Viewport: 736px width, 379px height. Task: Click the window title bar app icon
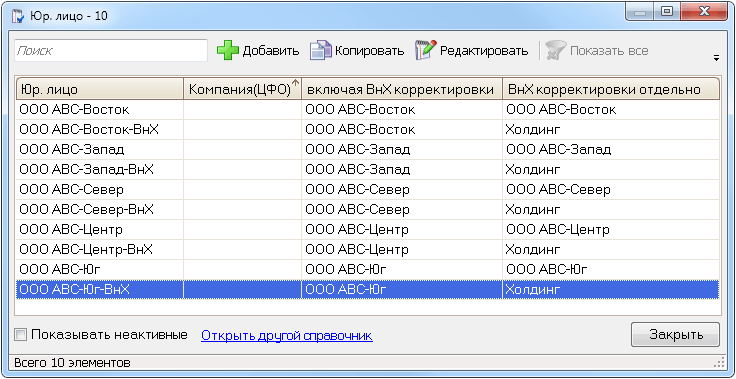pyautogui.click(x=17, y=15)
